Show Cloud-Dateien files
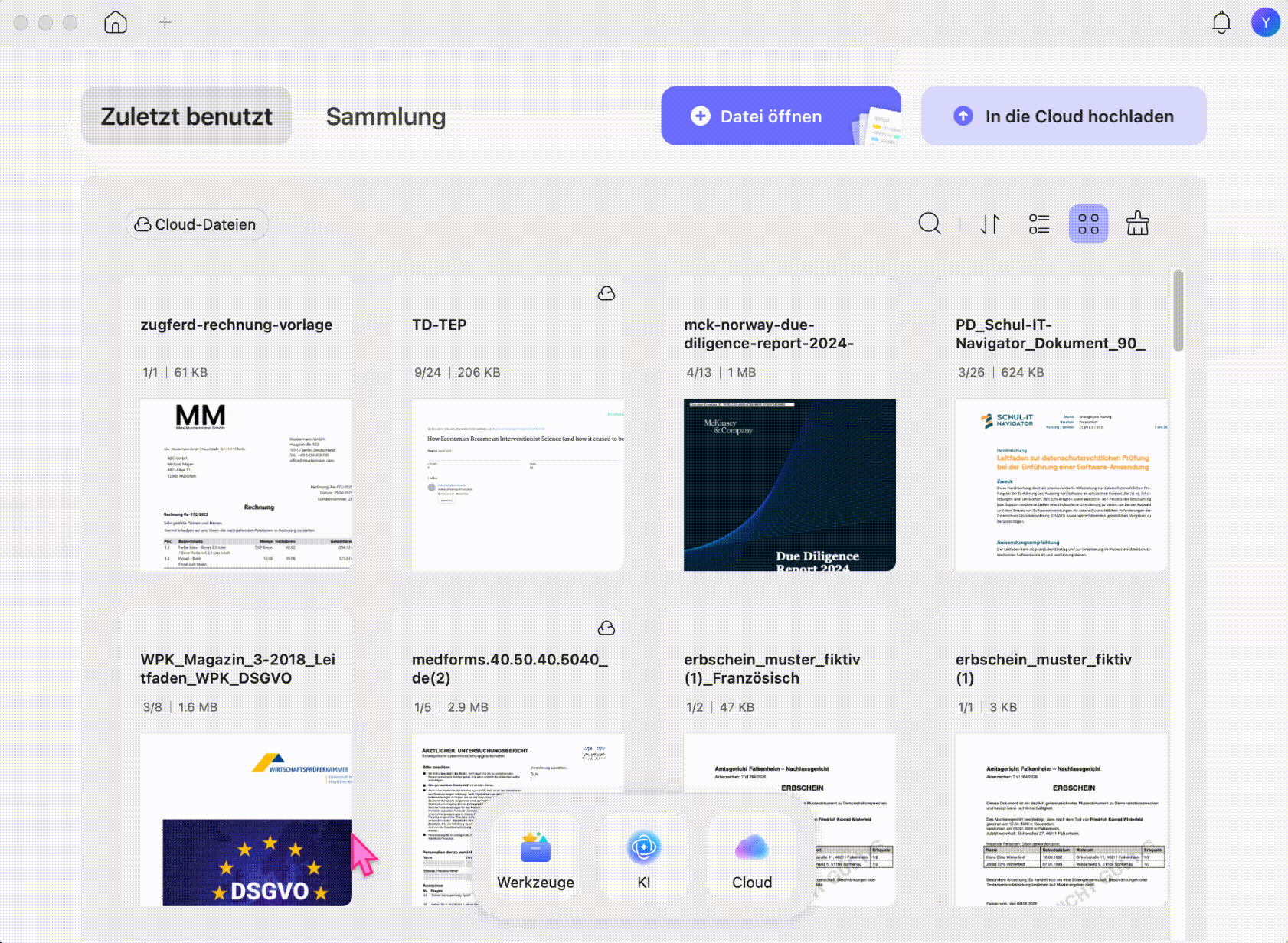1288x943 pixels. 197,224
